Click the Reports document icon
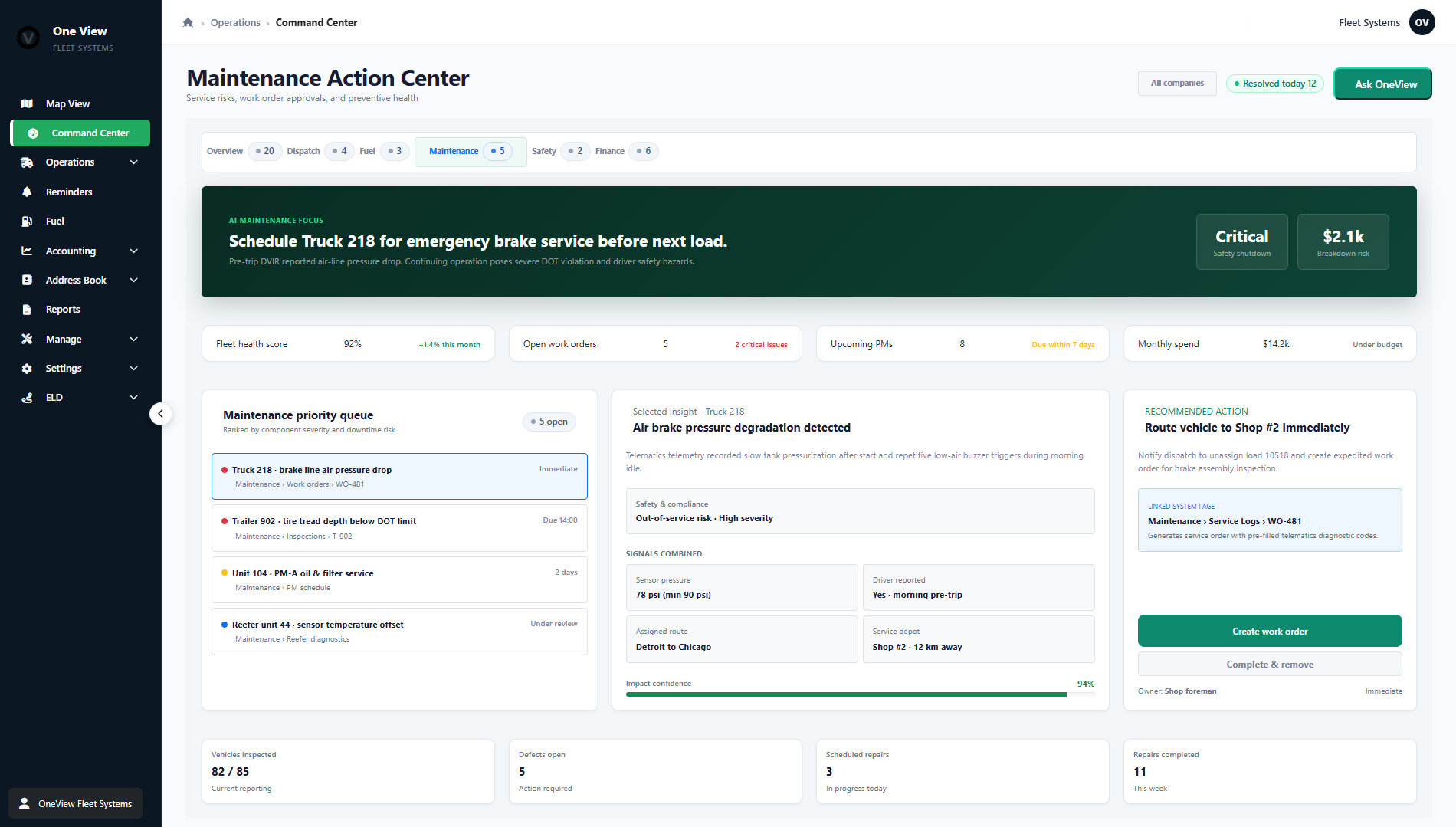 click(x=27, y=310)
